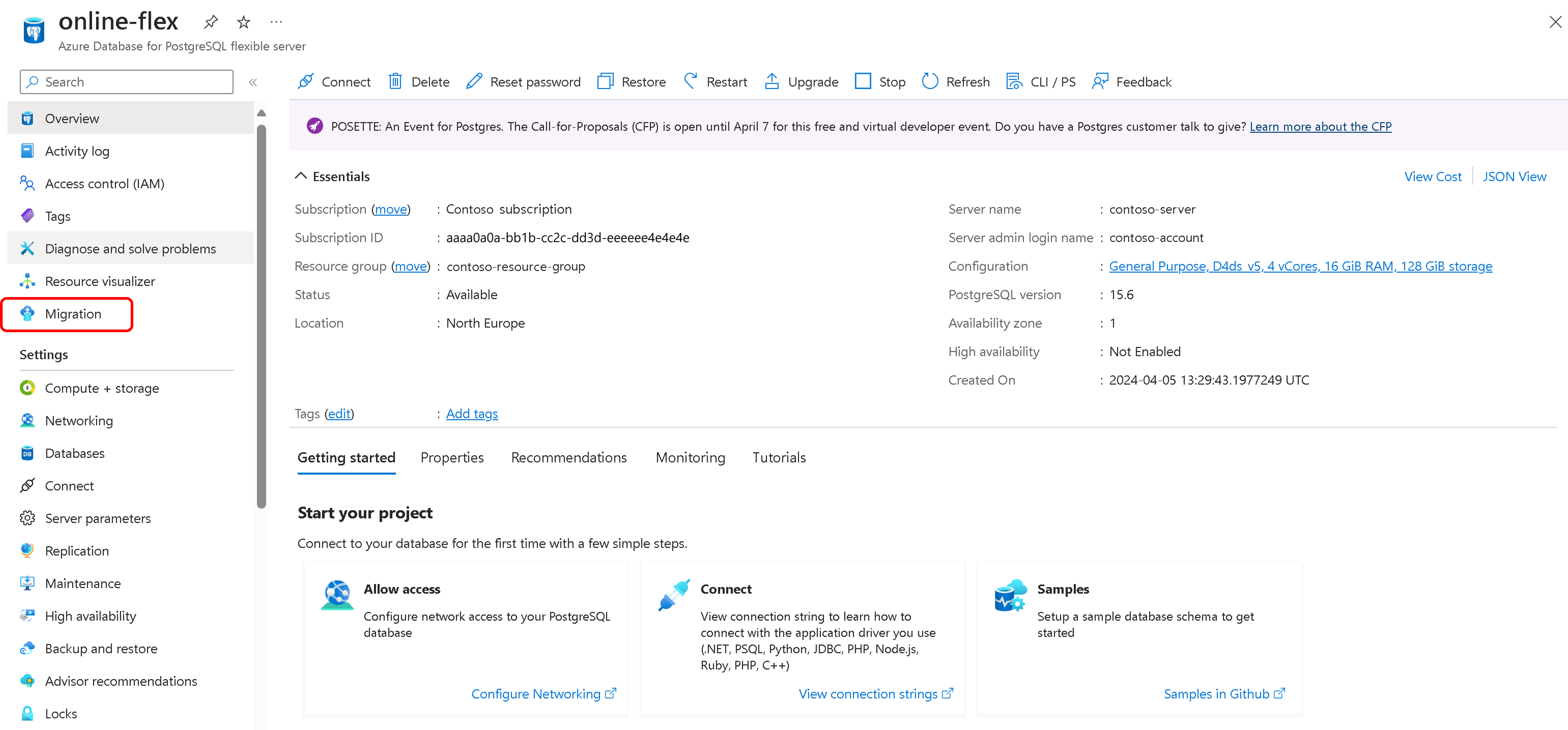This screenshot has height=730, width=1568.
Task: Open Diagnose and solve problems
Action: (131, 248)
